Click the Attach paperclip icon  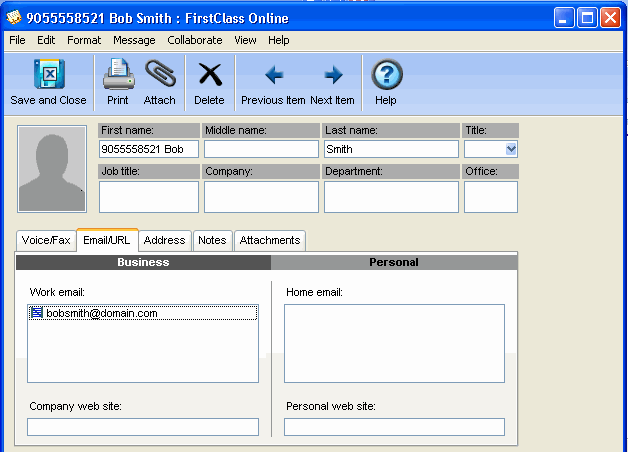tap(160, 75)
